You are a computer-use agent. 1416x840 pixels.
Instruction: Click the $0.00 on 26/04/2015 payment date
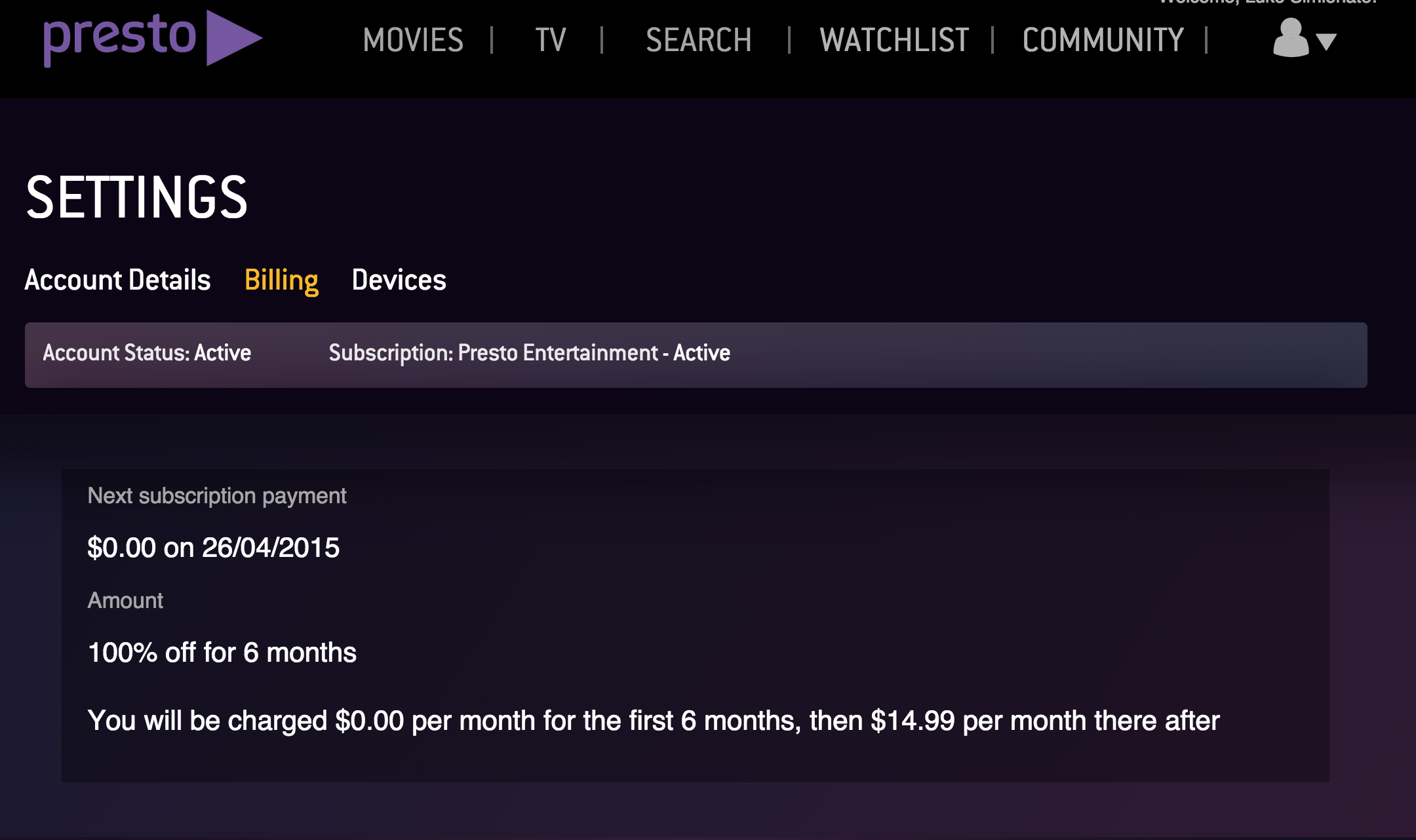(213, 548)
